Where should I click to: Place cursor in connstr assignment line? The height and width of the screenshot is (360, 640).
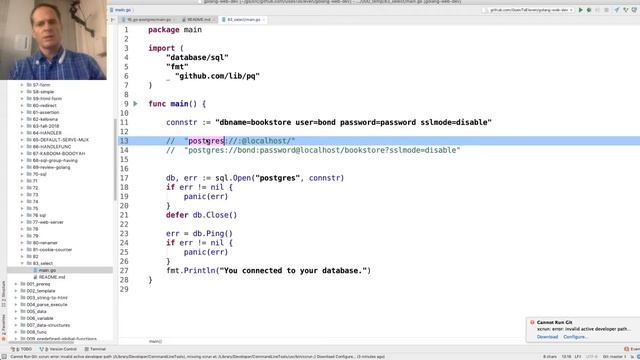[329, 122]
